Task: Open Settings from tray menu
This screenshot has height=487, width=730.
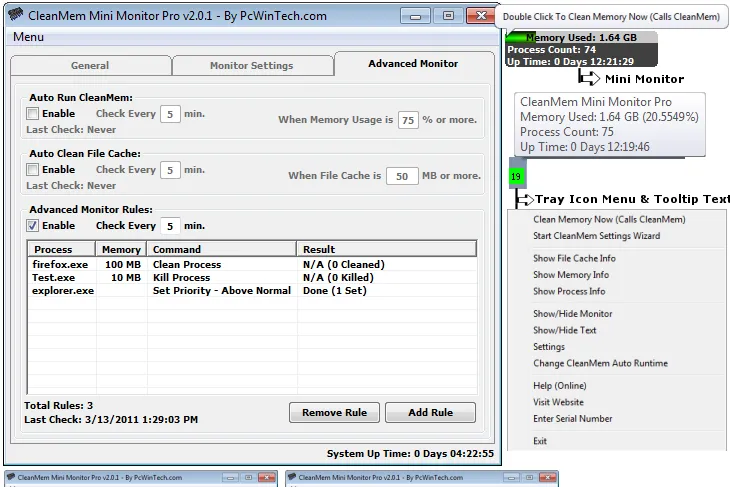Action: click(x=549, y=346)
